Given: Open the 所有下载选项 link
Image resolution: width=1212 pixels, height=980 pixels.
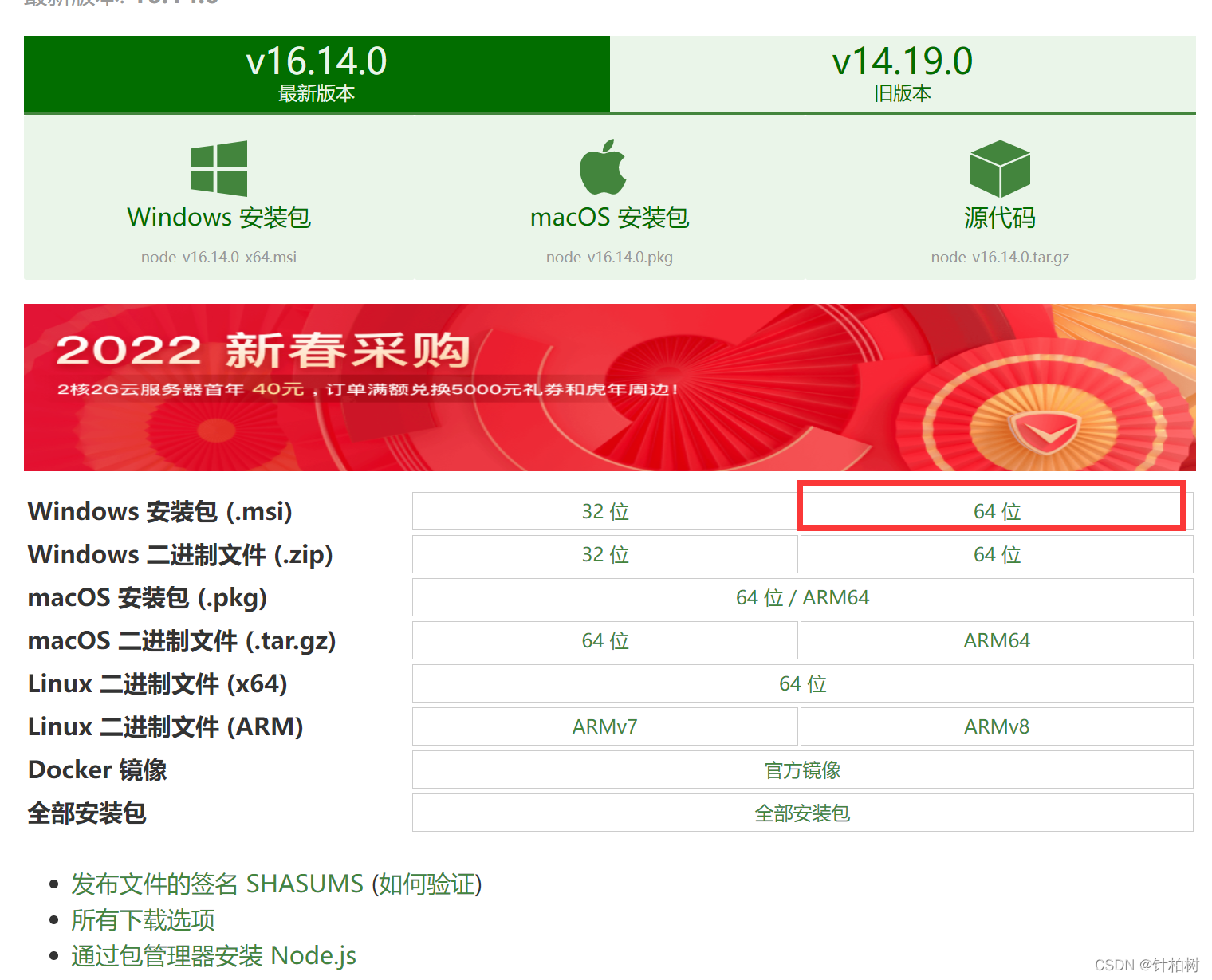Looking at the screenshot, I should 143,919.
